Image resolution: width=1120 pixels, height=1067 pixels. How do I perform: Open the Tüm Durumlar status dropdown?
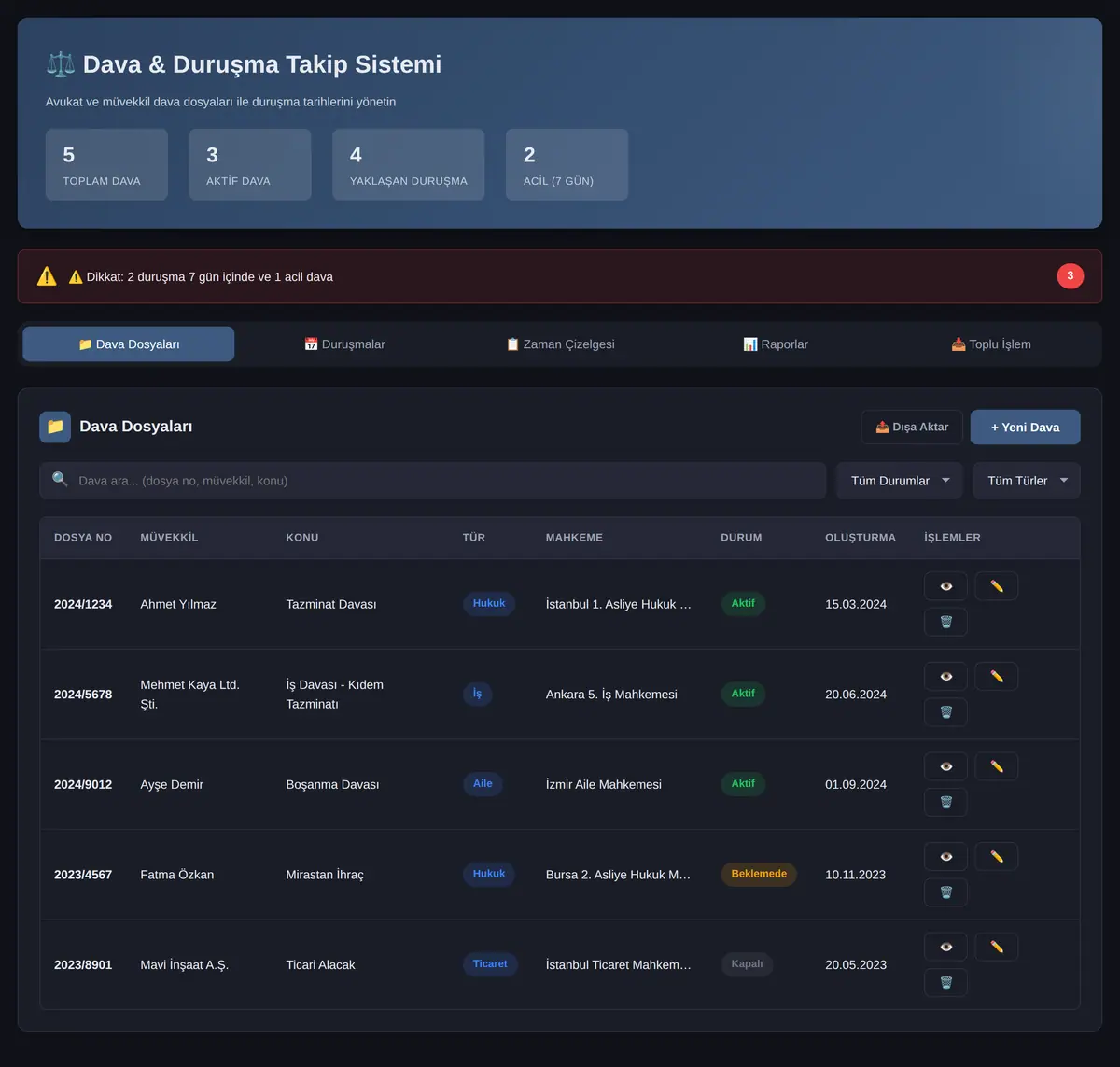tap(900, 481)
